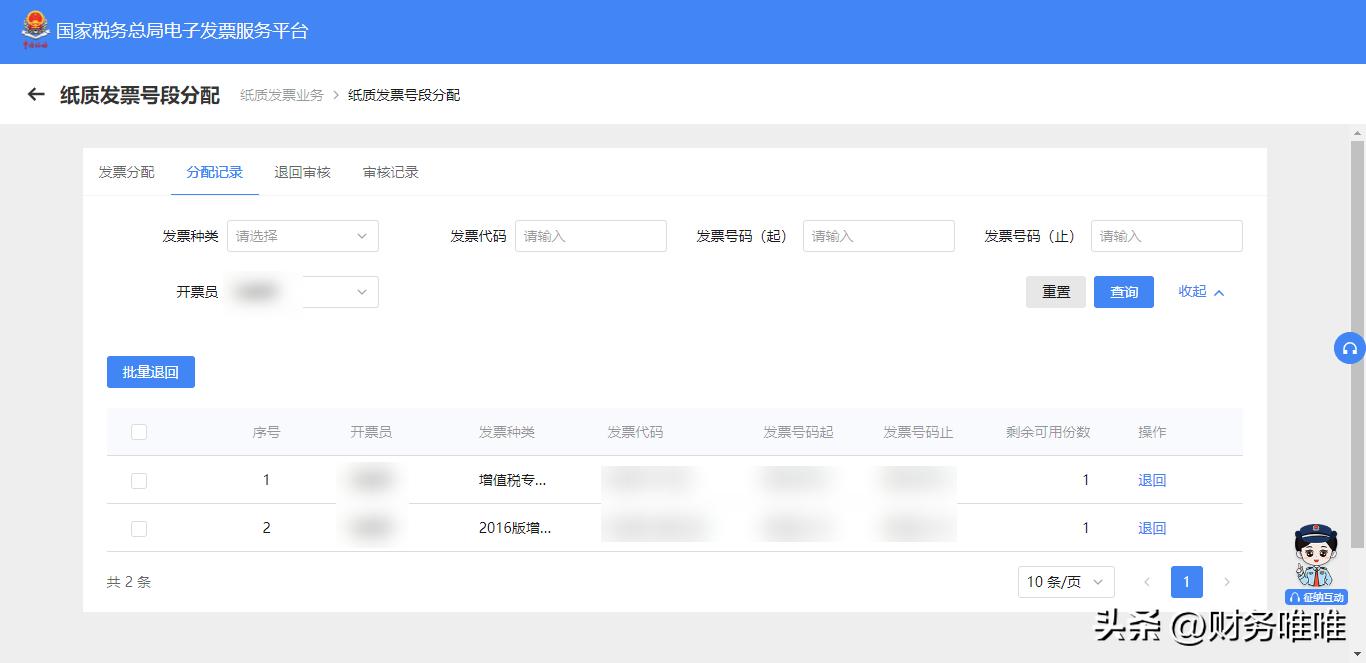Click the pagination next-page arrow
Image resolution: width=1366 pixels, height=663 pixels.
tap(1227, 581)
